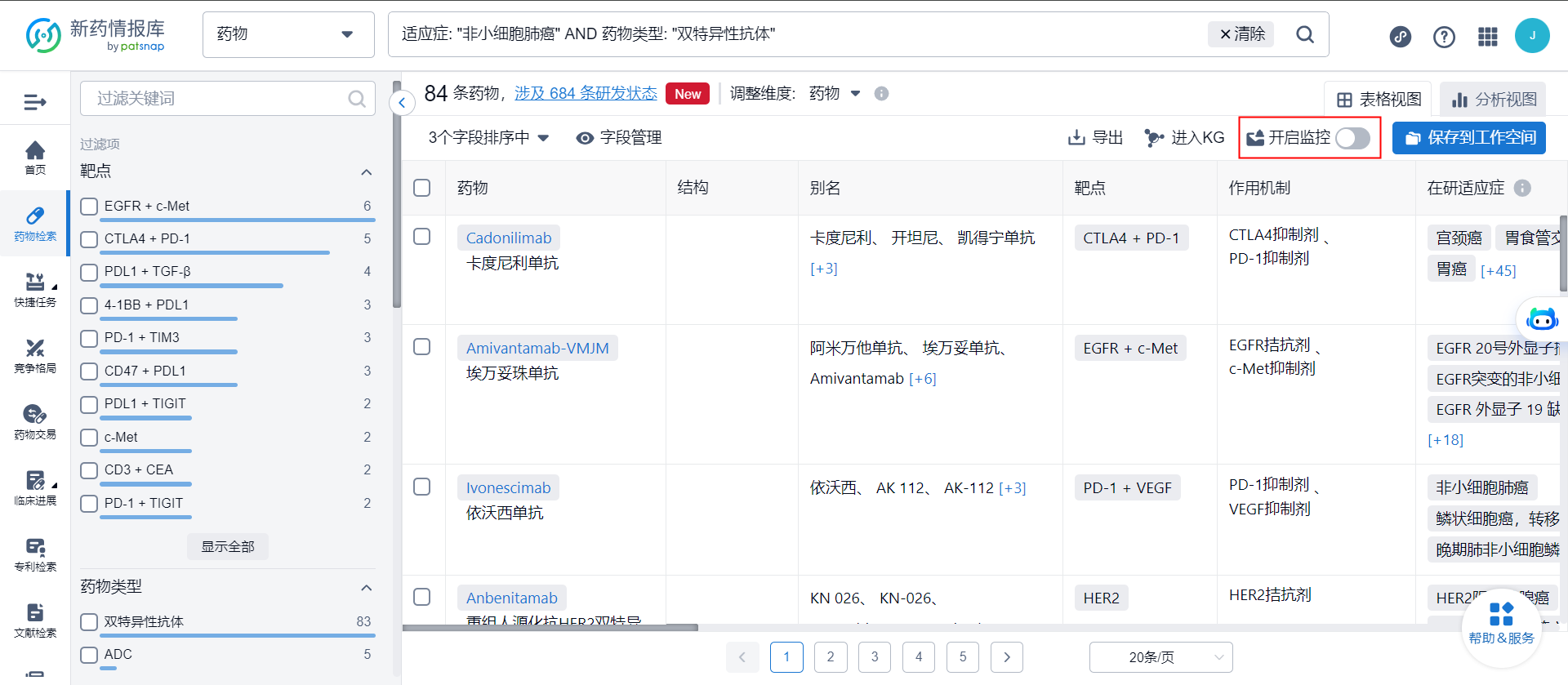Click the table horizontal scrollbar

coord(550,628)
